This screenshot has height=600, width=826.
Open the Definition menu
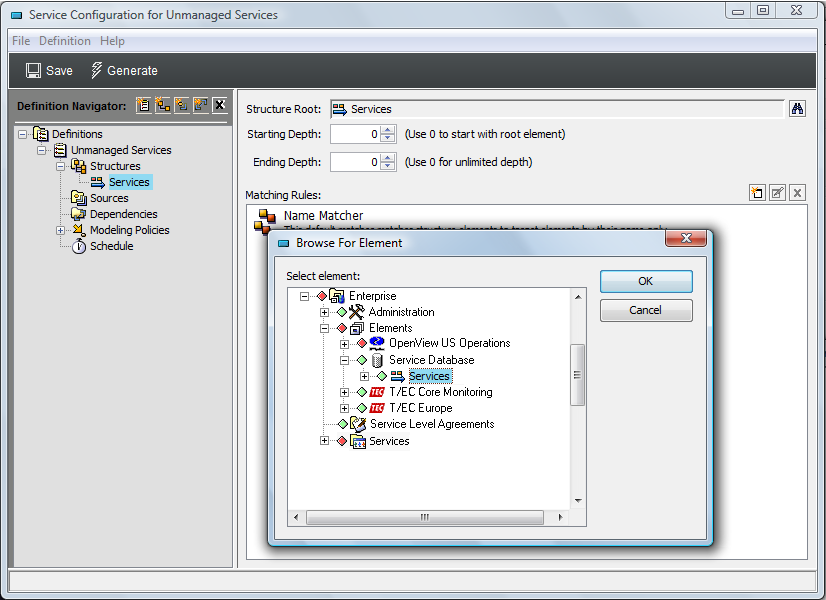tap(65, 41)
